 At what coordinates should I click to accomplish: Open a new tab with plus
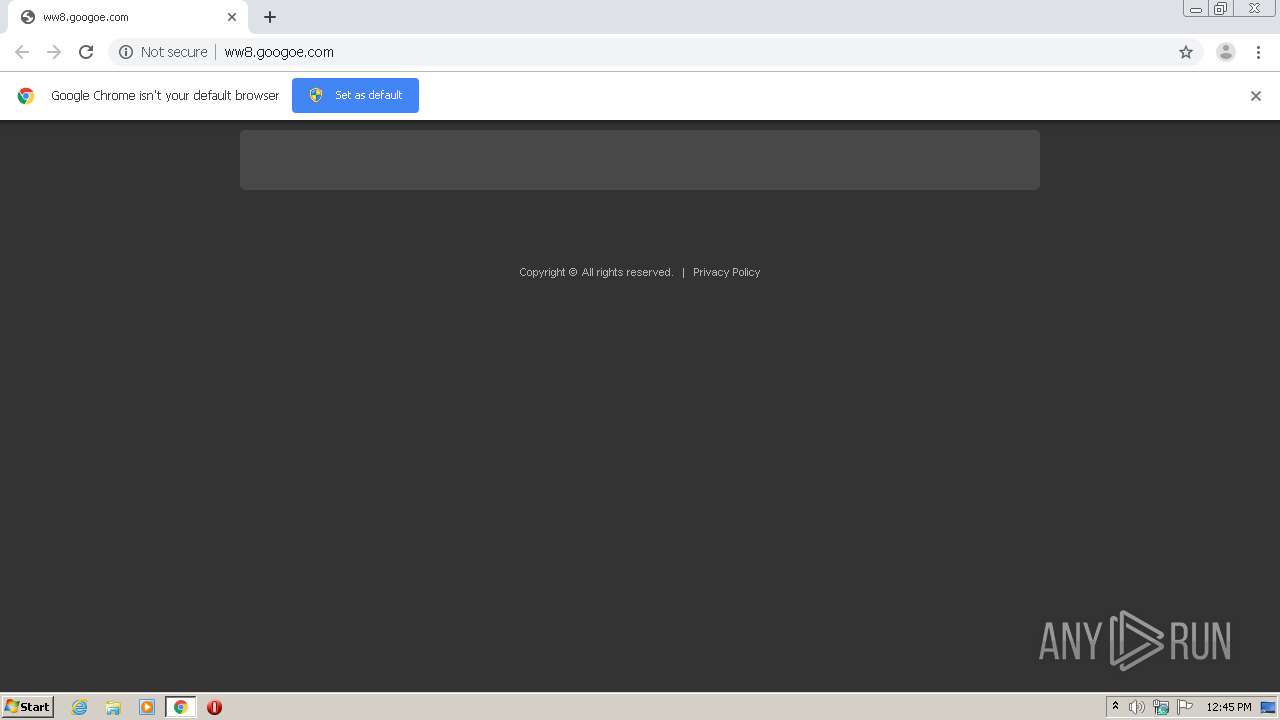270,17
